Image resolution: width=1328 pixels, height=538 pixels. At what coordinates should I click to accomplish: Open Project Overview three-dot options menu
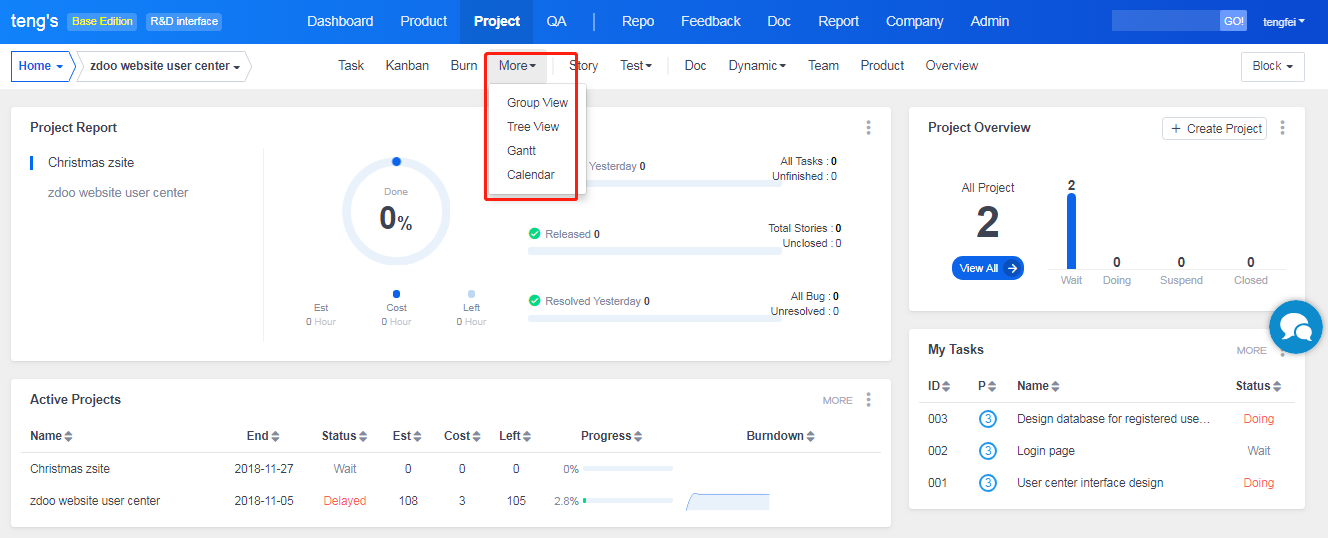point(1282,128)
